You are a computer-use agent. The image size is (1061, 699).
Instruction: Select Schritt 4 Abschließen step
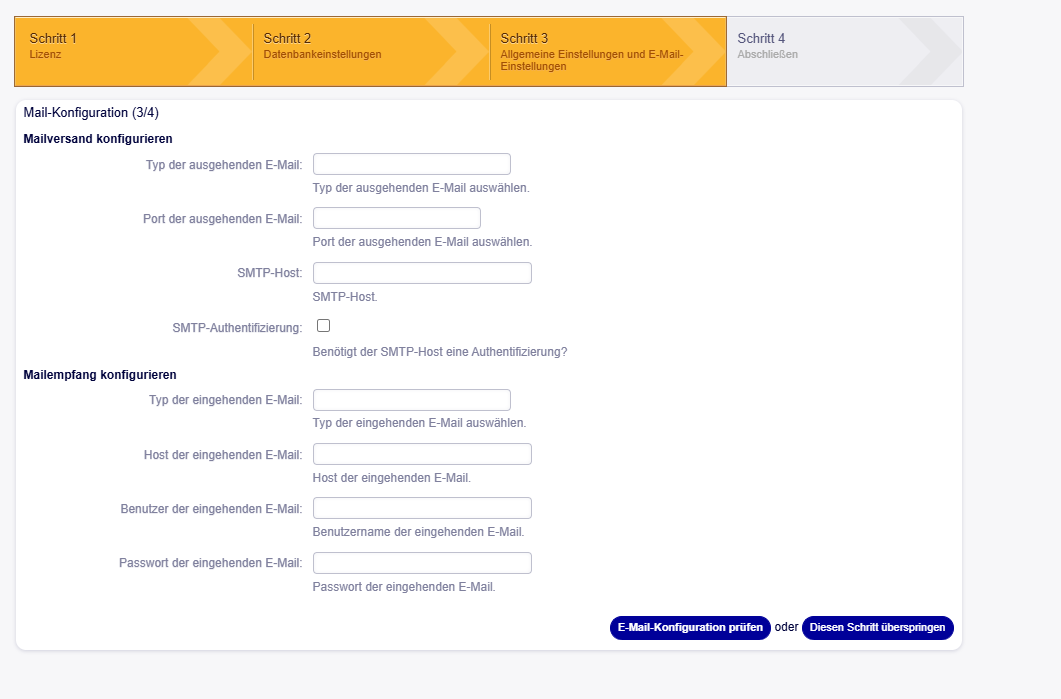tap(844, 51)
